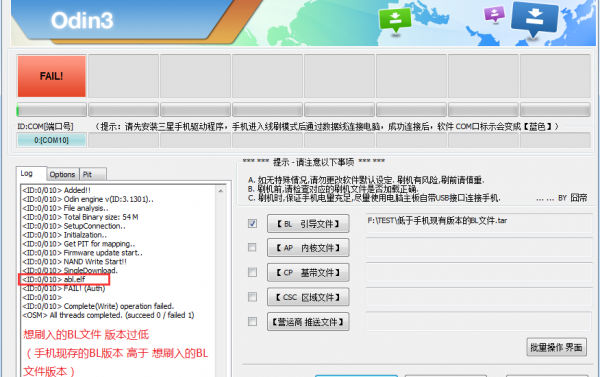This screenshot has height=377, width=600.
Task: Enable the AP 内核文件 checkbox
Action: [252, 248]
